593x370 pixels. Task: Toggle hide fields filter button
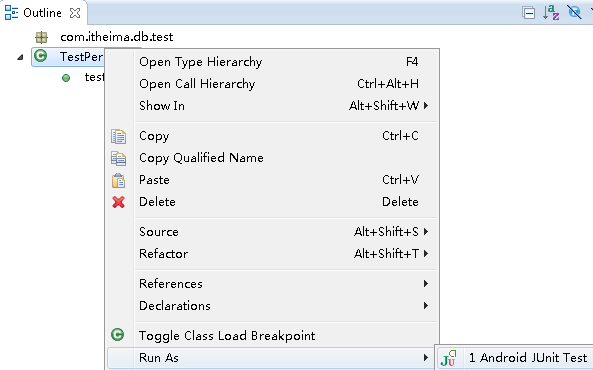coord(574,12)
